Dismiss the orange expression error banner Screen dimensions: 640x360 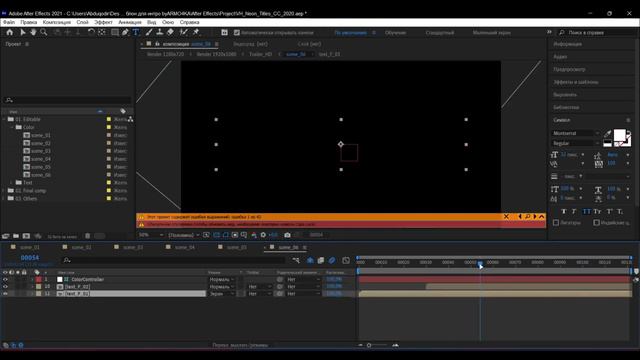(x=506, y=217)
